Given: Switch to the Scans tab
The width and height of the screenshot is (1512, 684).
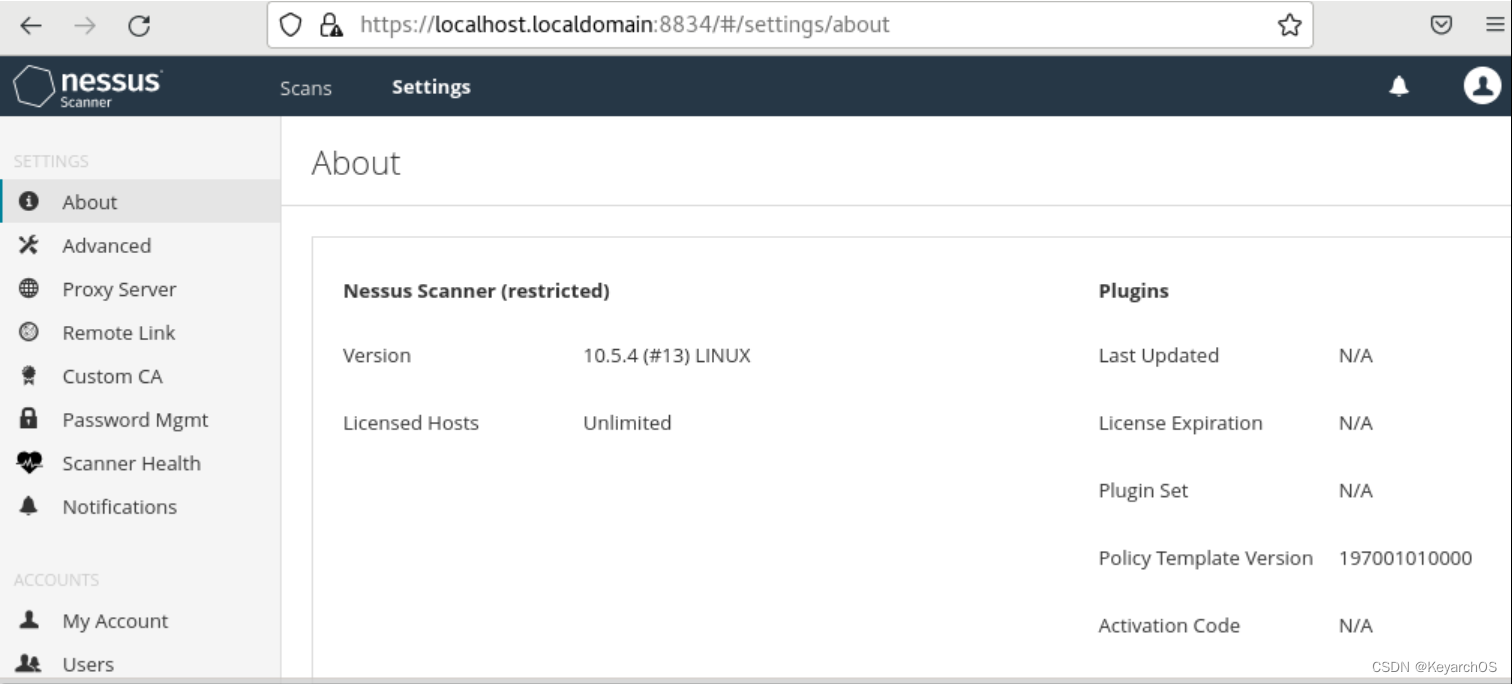Looking at the screenshot, I should point(306,88).
